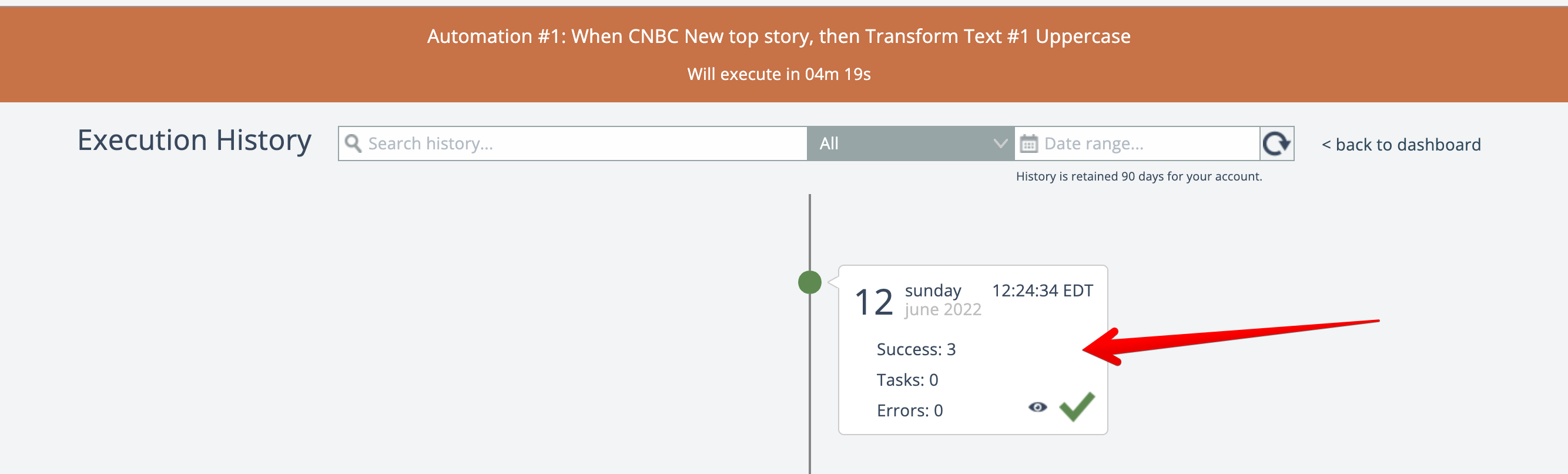Image resolution: width=1568 pixels, height=474 pixels.
Task: Click the Will execute countdown text
Action: click(x=779, y=74)
